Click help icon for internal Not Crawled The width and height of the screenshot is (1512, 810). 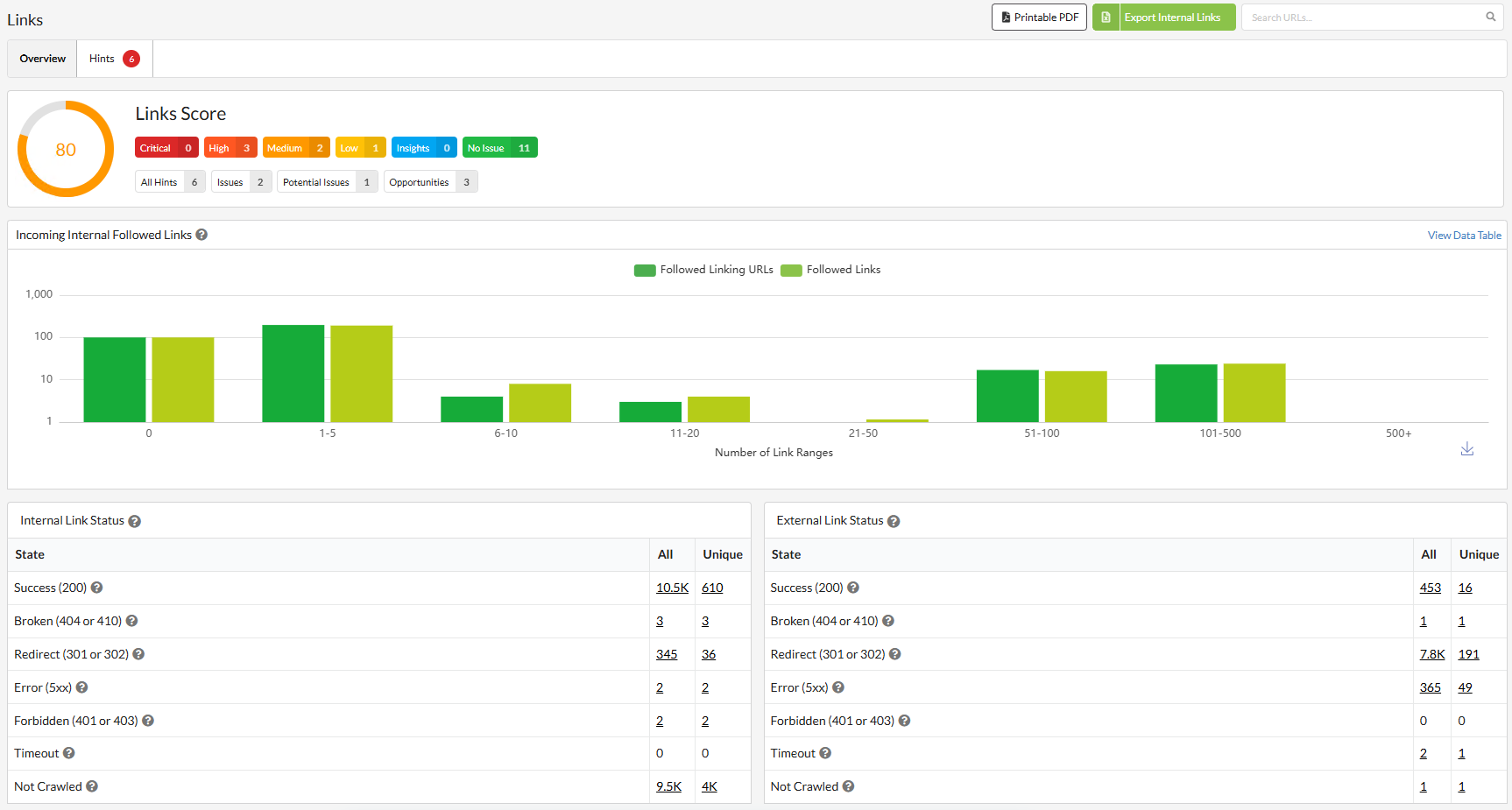tap(92, 786)
